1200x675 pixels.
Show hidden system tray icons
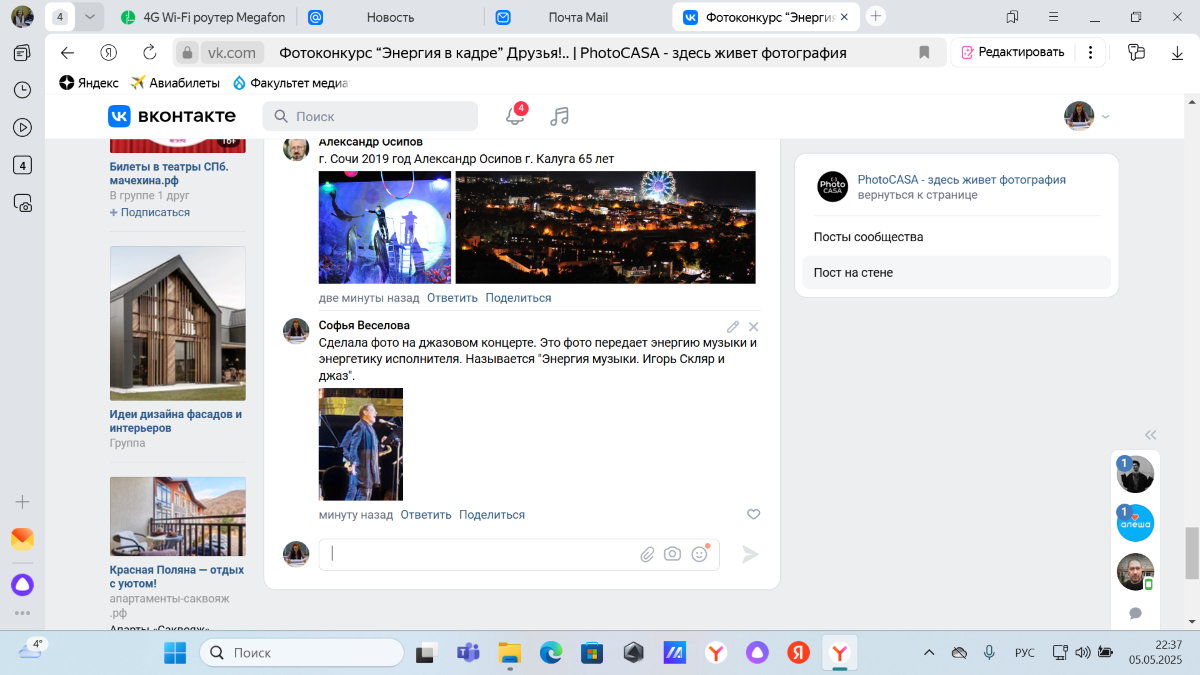(x=929, y=653)
